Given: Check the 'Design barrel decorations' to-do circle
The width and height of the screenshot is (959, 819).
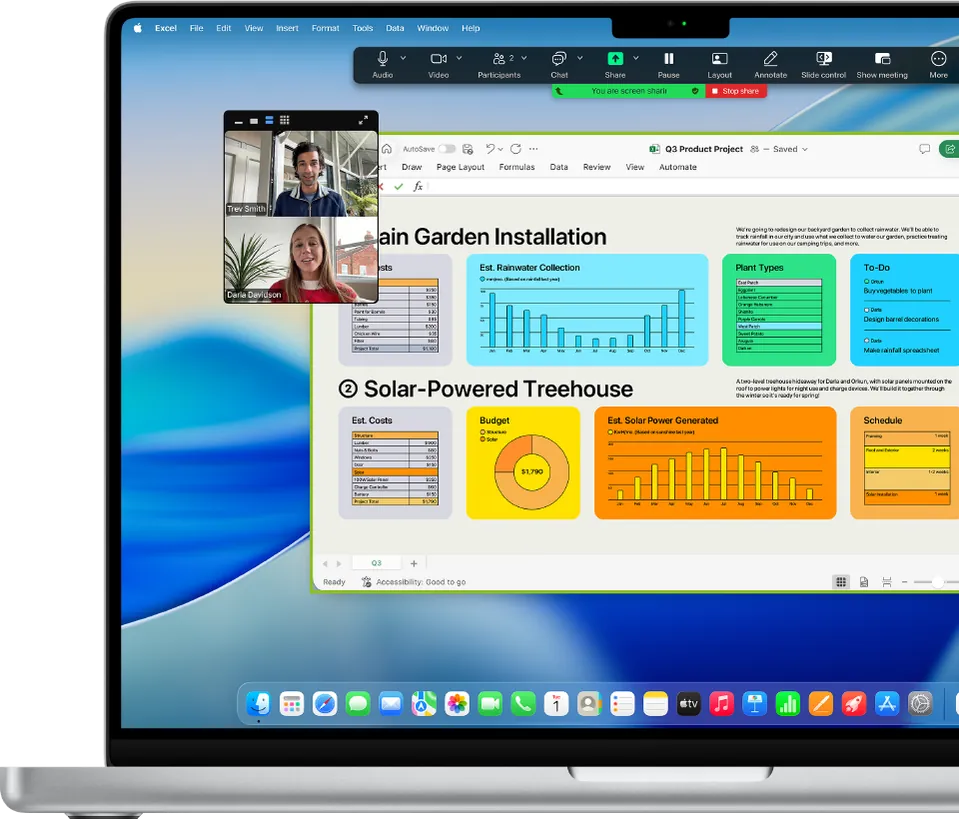Looking at the screenshot, I should pyautogui.click(x=867, y=310).
